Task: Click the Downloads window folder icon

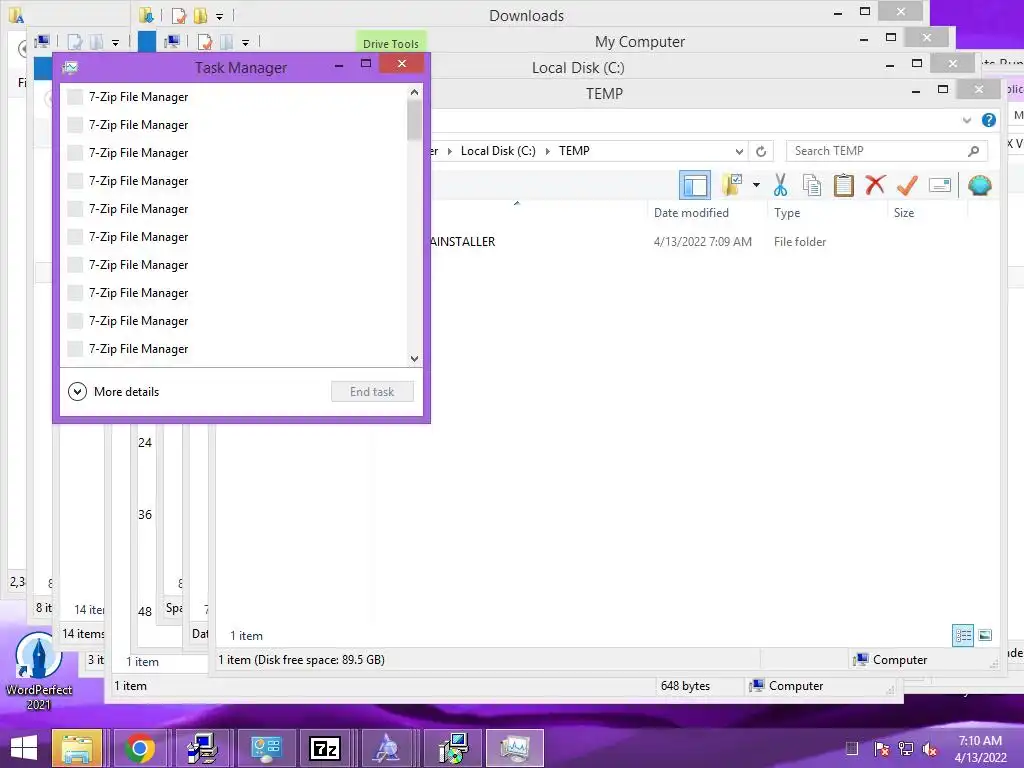Action: point(146,15)
